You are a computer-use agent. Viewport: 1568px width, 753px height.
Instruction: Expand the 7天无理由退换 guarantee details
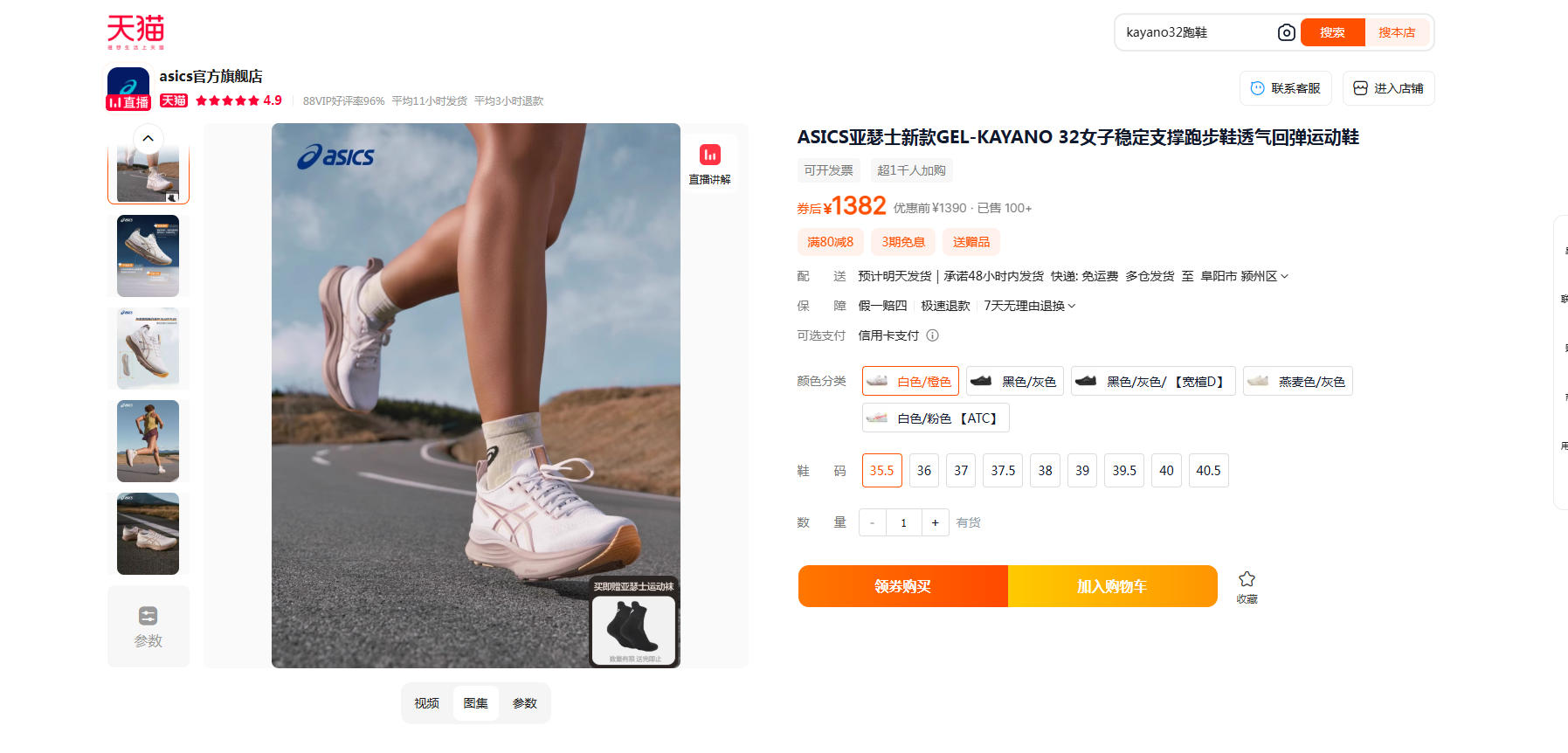[1030, 306]
